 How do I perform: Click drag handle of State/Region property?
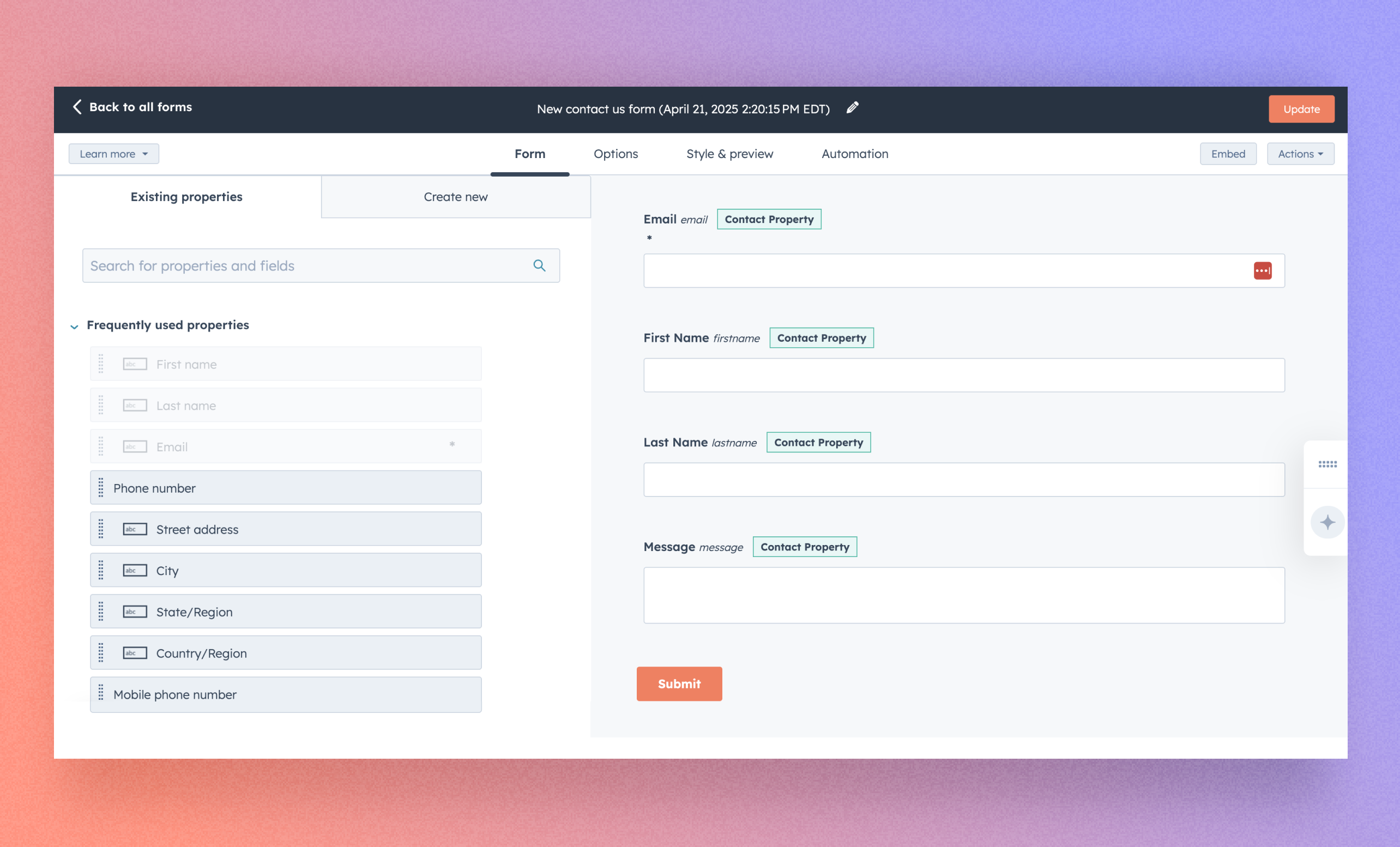point(101,611)
